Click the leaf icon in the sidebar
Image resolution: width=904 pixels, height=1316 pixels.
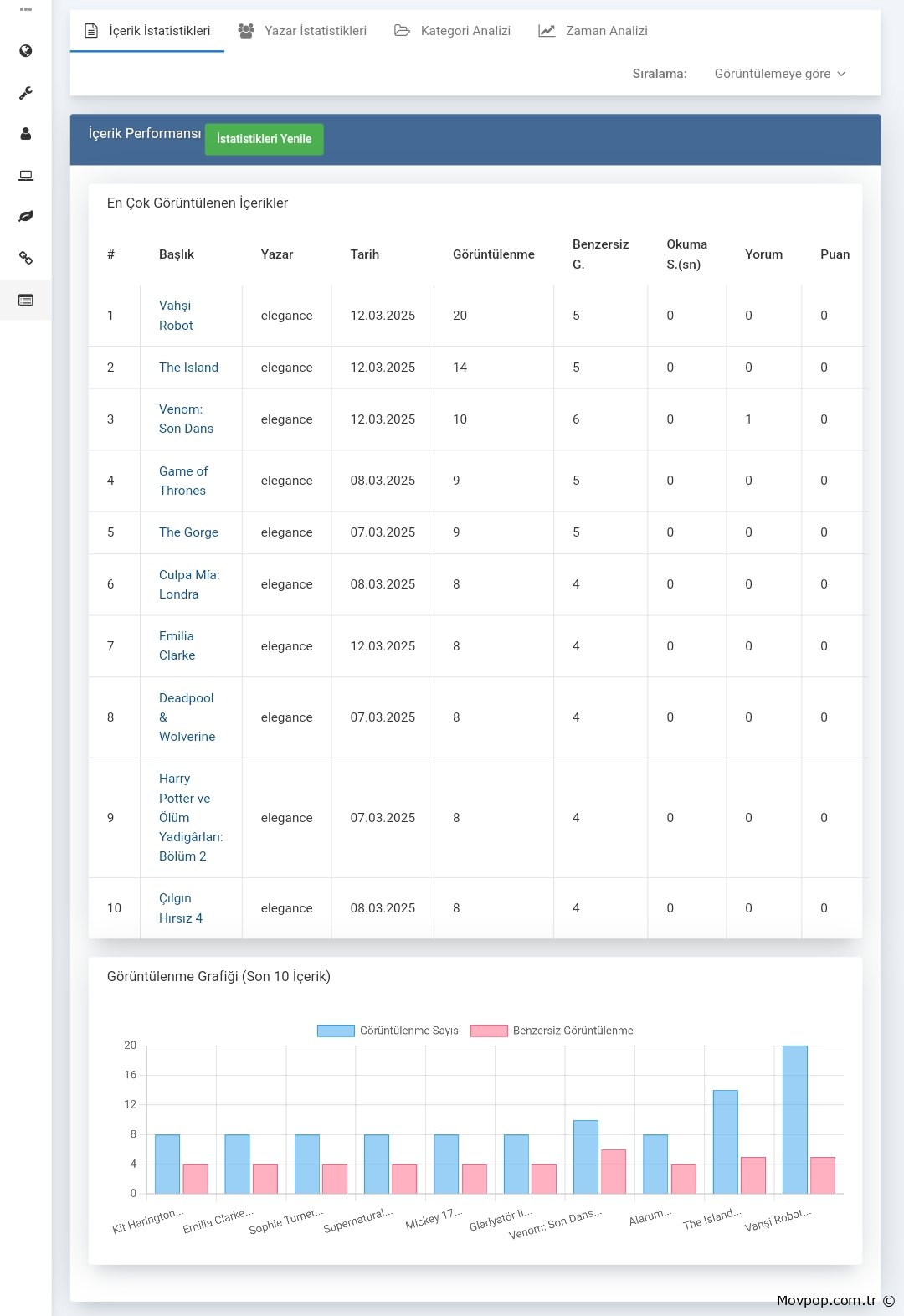pyautogui.click(x=26, y=216)
